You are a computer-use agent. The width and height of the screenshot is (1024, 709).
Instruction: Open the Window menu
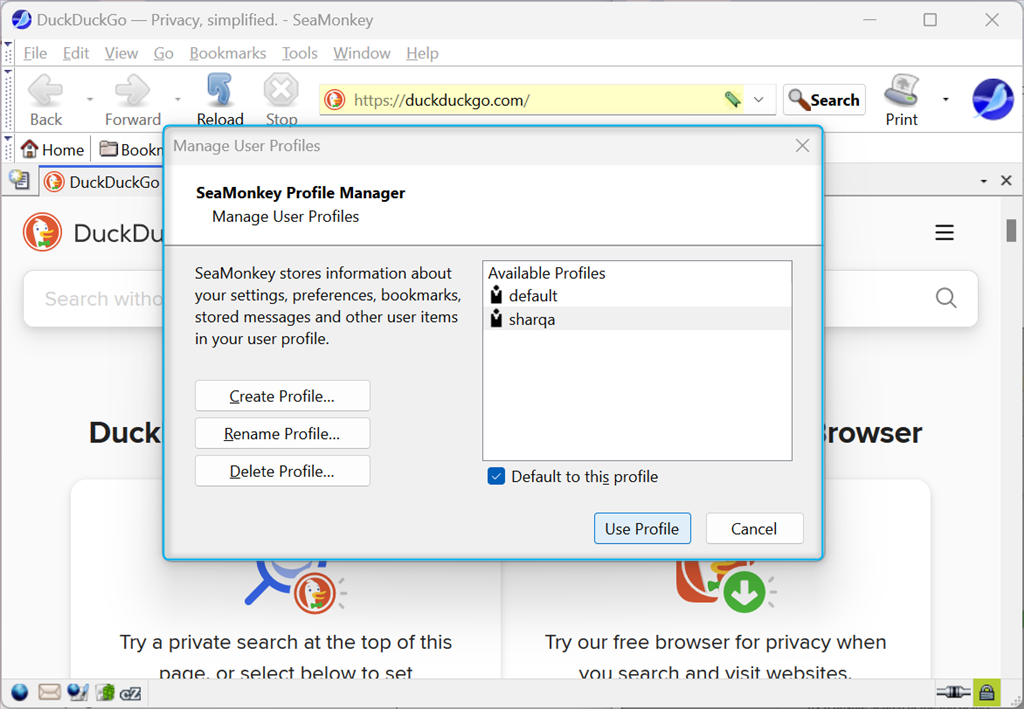click(x=362, y=53)
